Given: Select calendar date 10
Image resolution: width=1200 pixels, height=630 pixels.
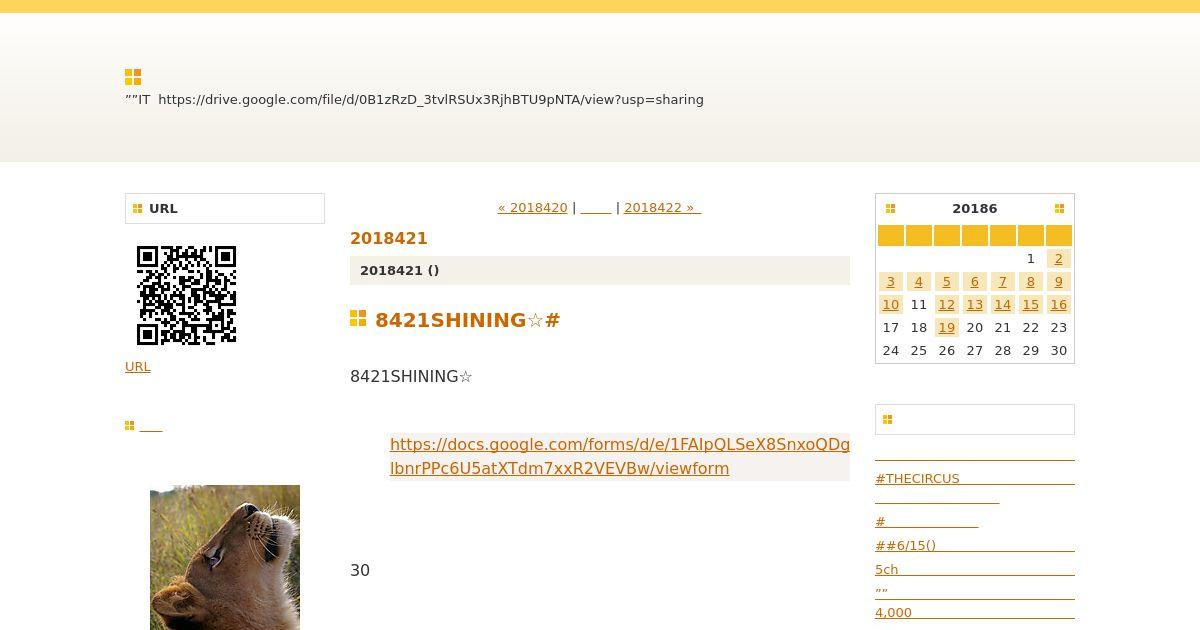Looking at the screenshot, I should [891, 305].
